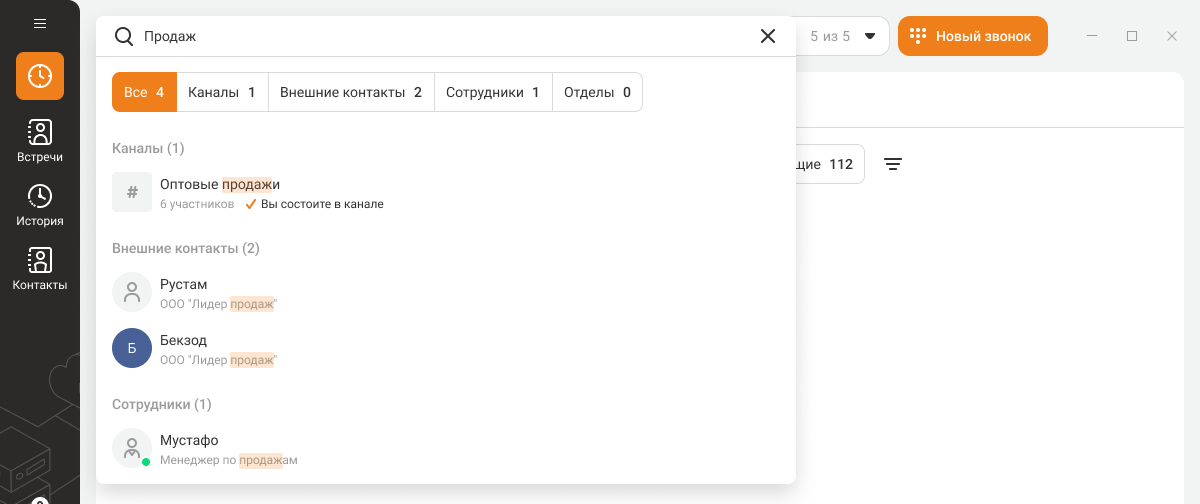Clear the search with X icon
Screen dimensions: 1200x504
(x=768, y=36)
